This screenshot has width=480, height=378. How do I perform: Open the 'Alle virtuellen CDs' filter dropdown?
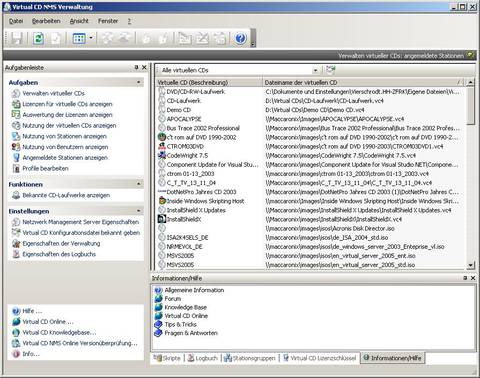[315, 70]
